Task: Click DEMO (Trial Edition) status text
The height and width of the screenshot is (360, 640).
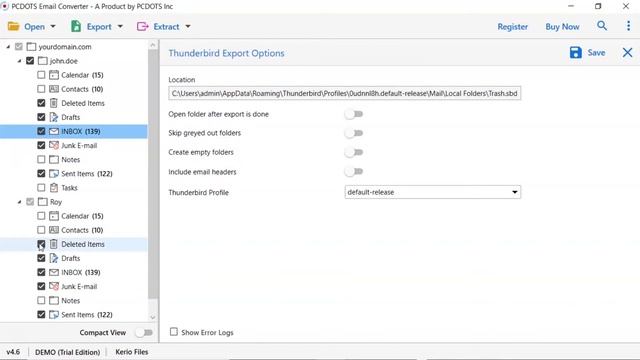Action: tap(67, 352)
